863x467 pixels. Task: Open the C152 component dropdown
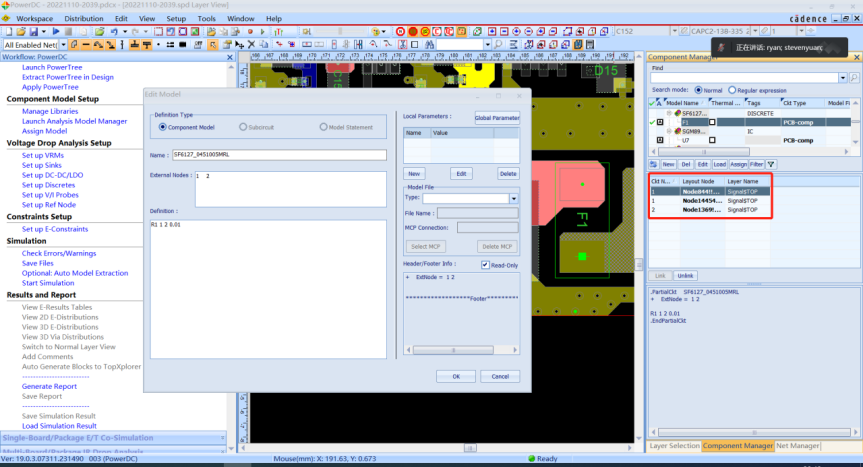point(674,31)
